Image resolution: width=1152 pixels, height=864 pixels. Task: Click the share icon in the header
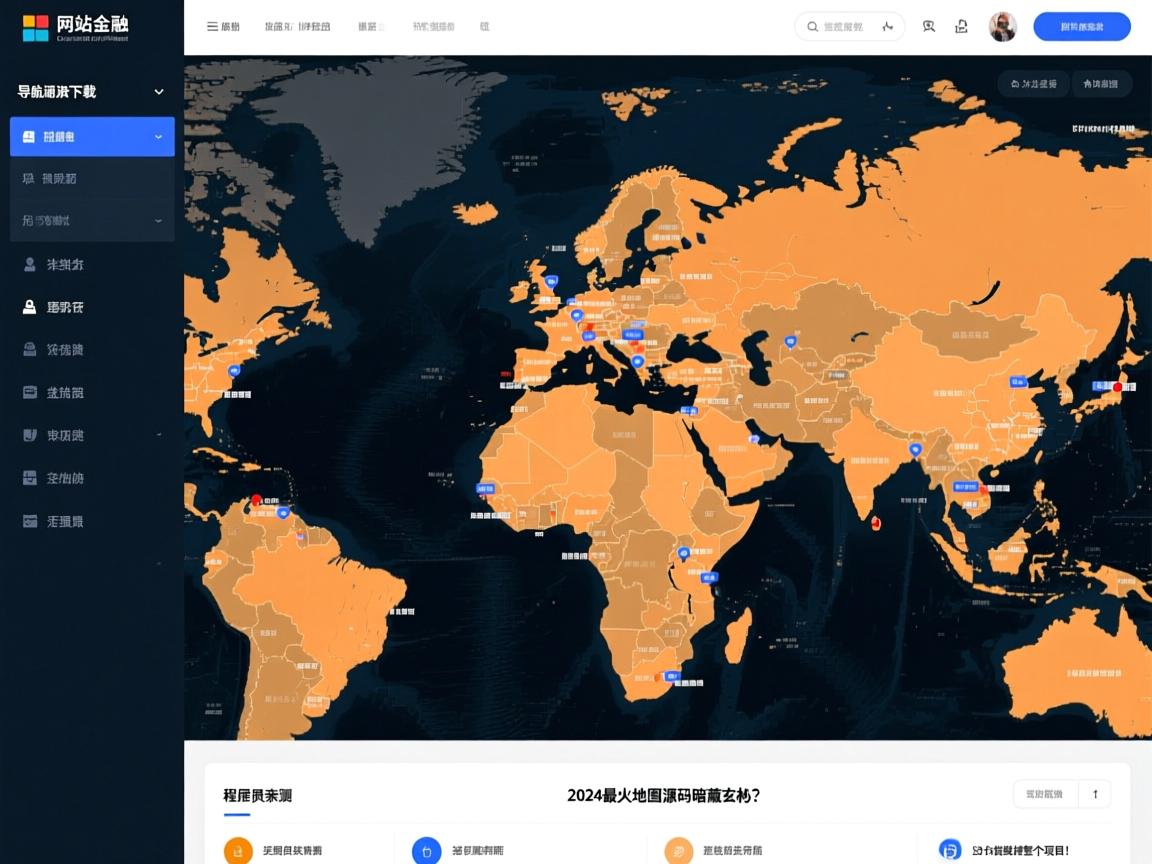point(961,27)
